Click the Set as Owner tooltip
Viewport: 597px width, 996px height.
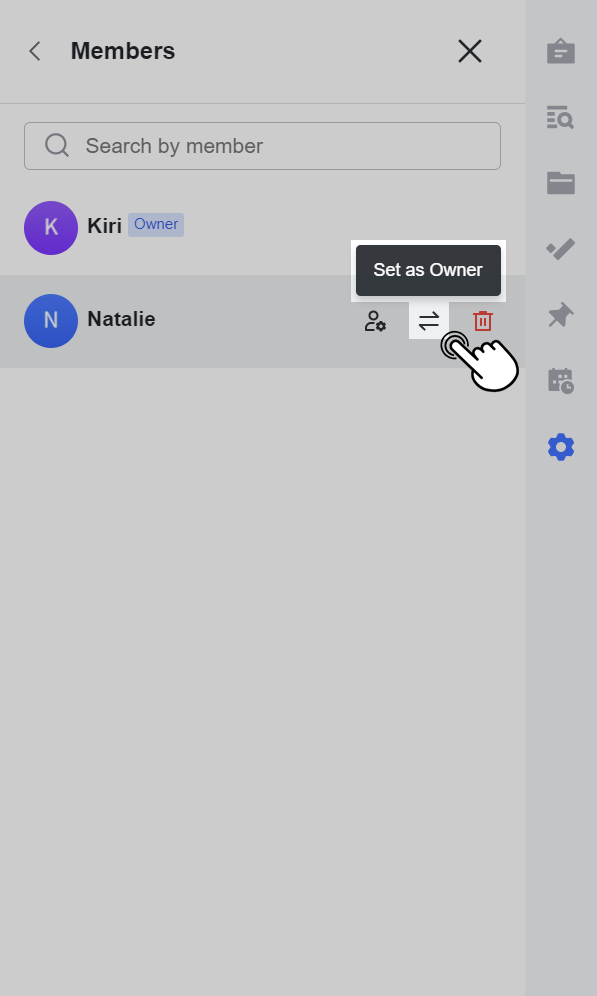tap(428, 270)
